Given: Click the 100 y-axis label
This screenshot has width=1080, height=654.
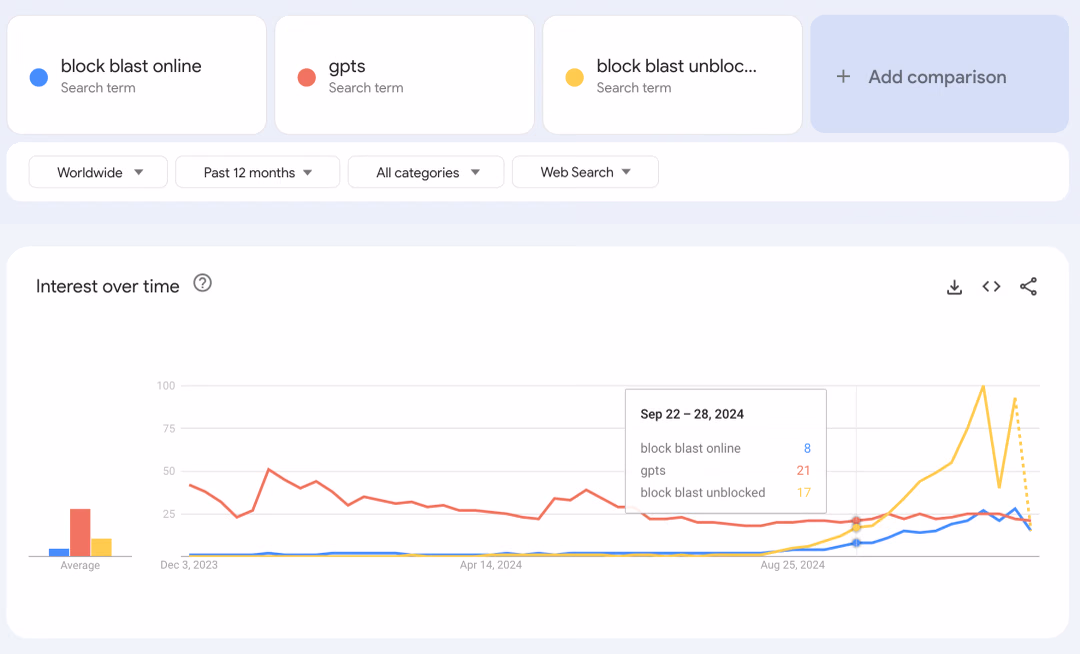Looking at the screenshot, I should coord(166,386).
